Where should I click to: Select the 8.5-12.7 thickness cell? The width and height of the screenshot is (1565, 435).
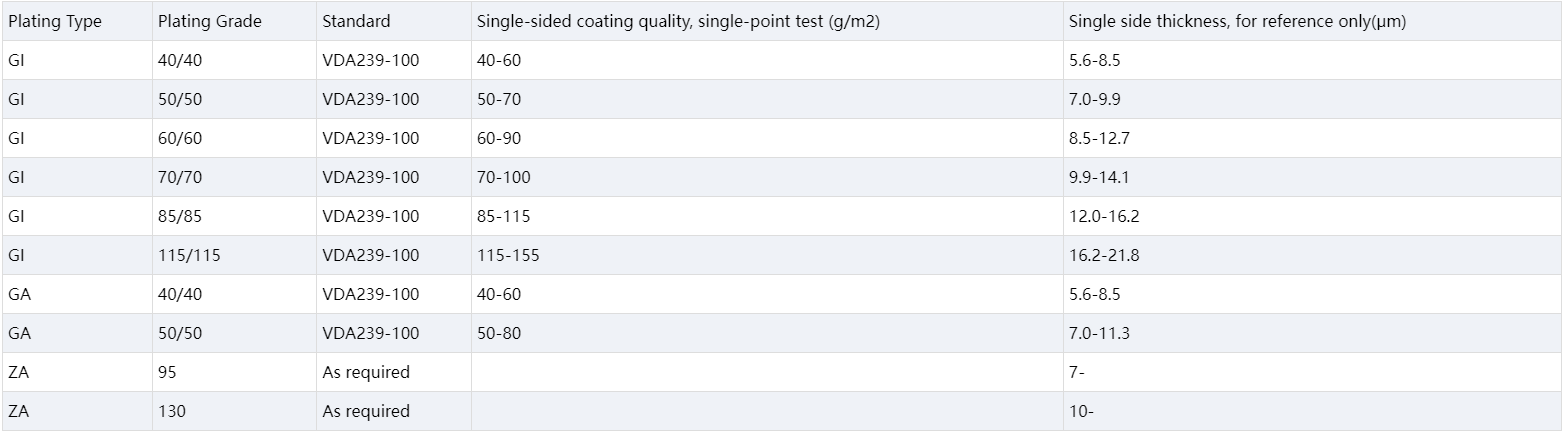1099,138
